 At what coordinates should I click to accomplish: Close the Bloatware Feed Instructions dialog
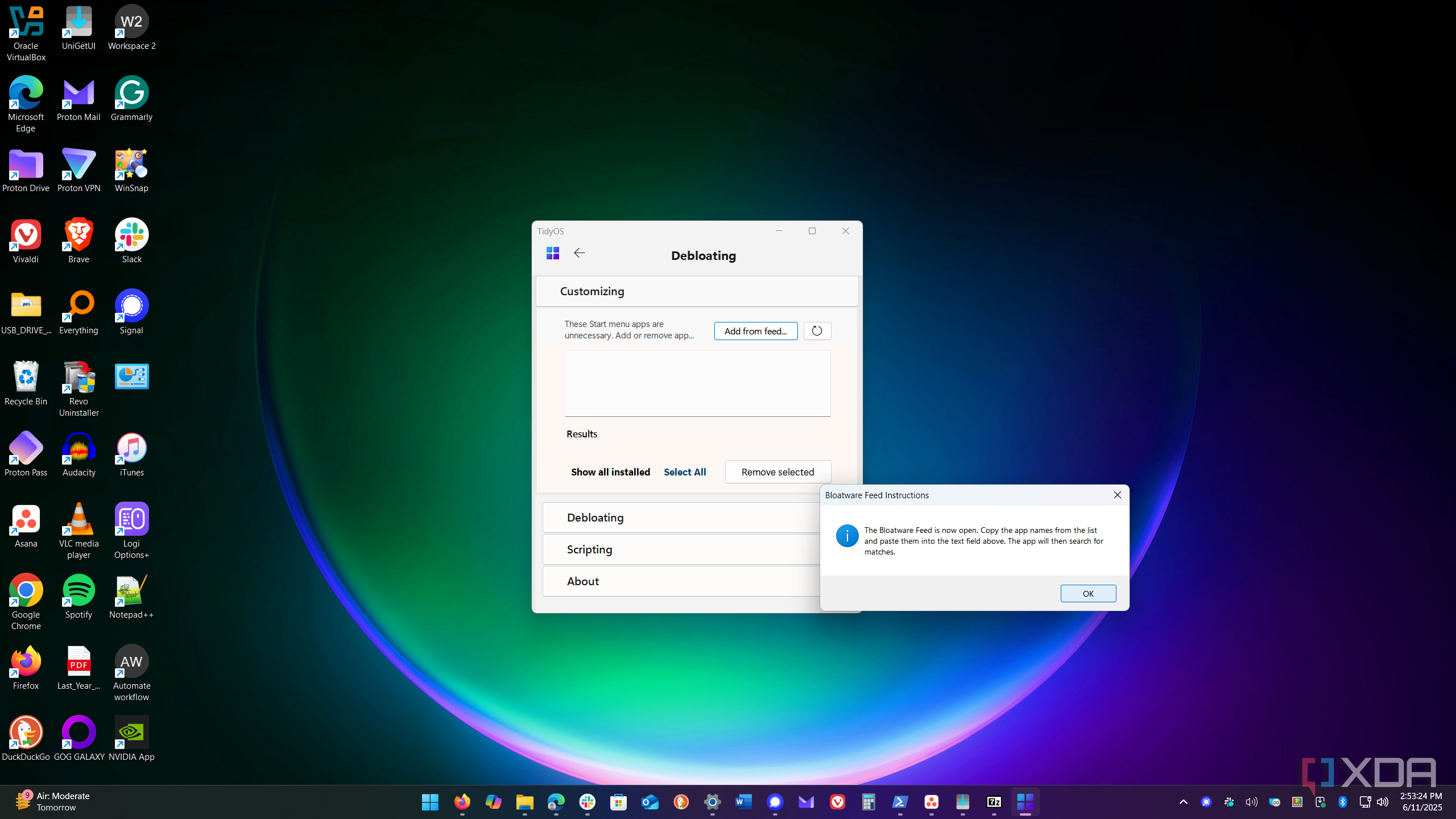(1117, 495)
